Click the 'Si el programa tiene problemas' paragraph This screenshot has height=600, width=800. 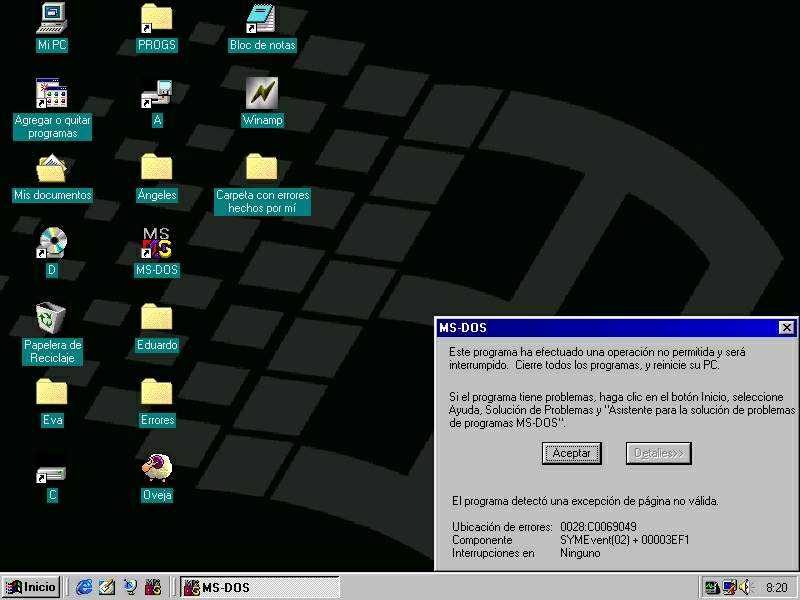pyautogui.click(x=622, y=410)
